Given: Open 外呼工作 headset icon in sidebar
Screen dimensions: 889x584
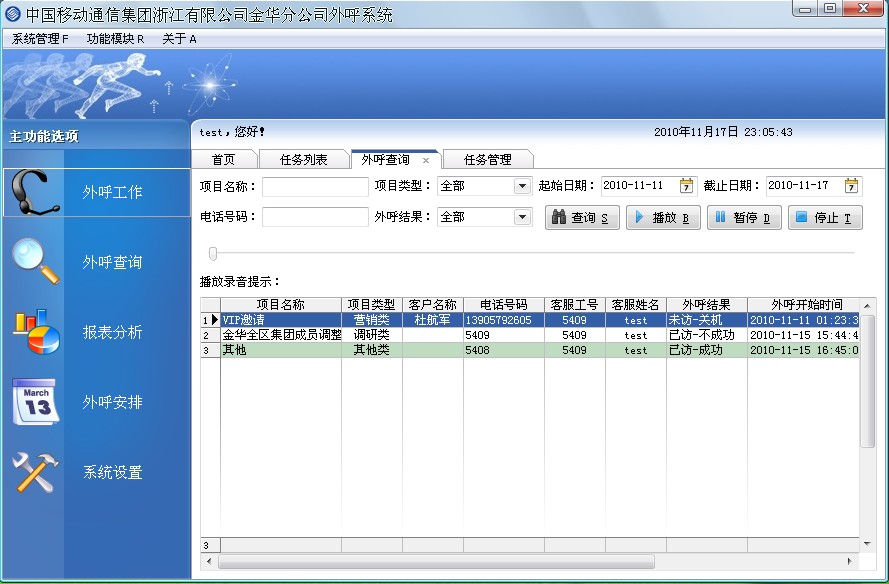Looking at the screenshot, I should [35, 192].
